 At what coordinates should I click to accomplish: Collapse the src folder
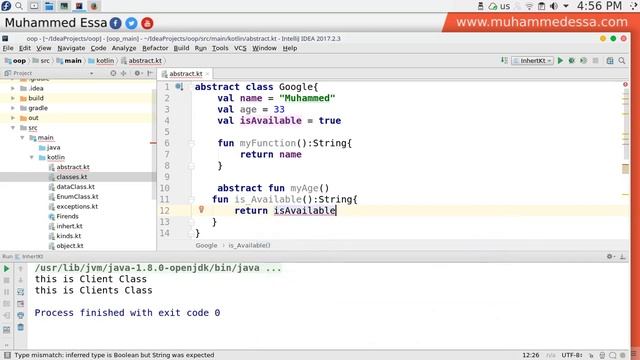click(13, 128)
